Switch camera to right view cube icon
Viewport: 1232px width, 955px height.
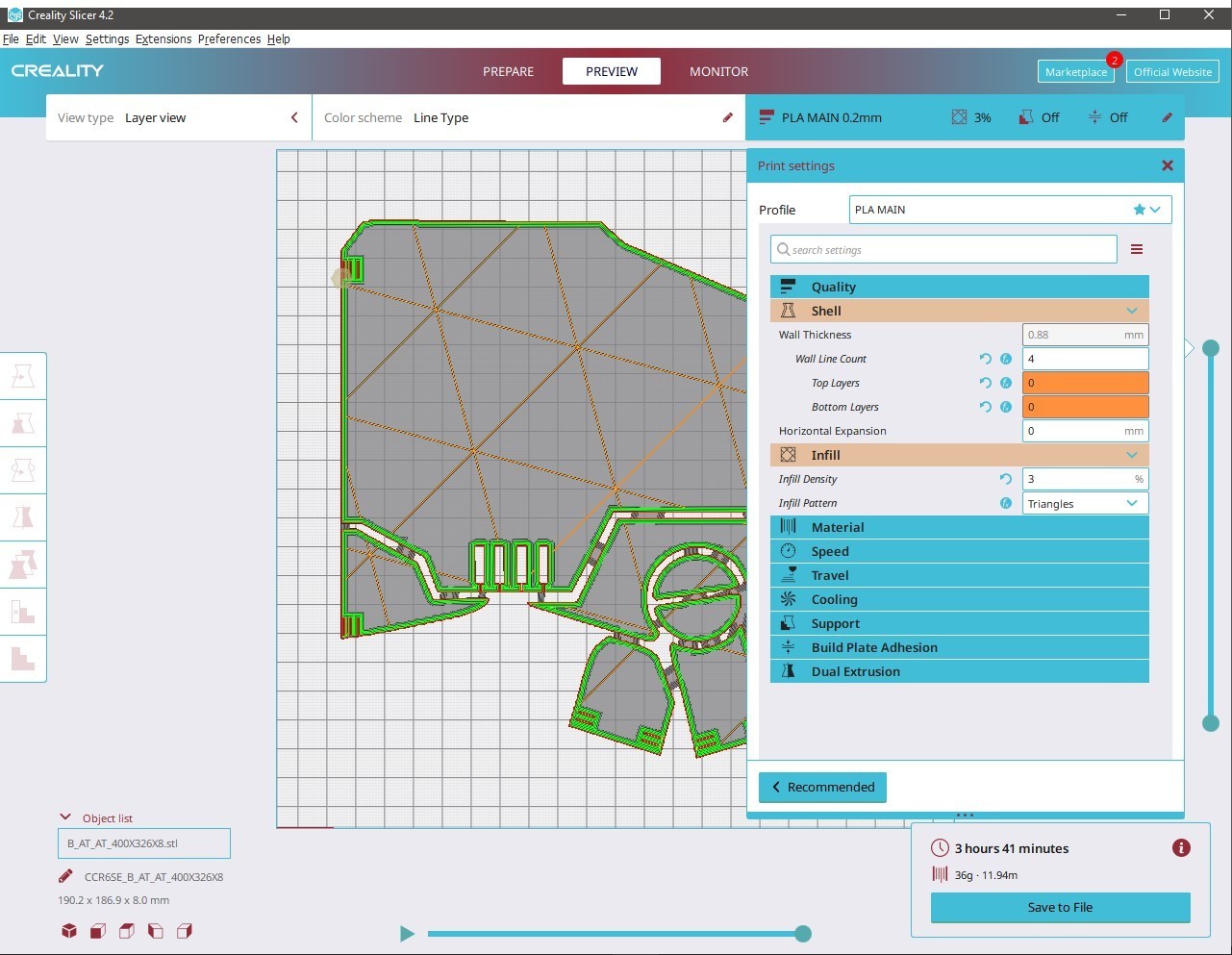(x=185, y=931)
